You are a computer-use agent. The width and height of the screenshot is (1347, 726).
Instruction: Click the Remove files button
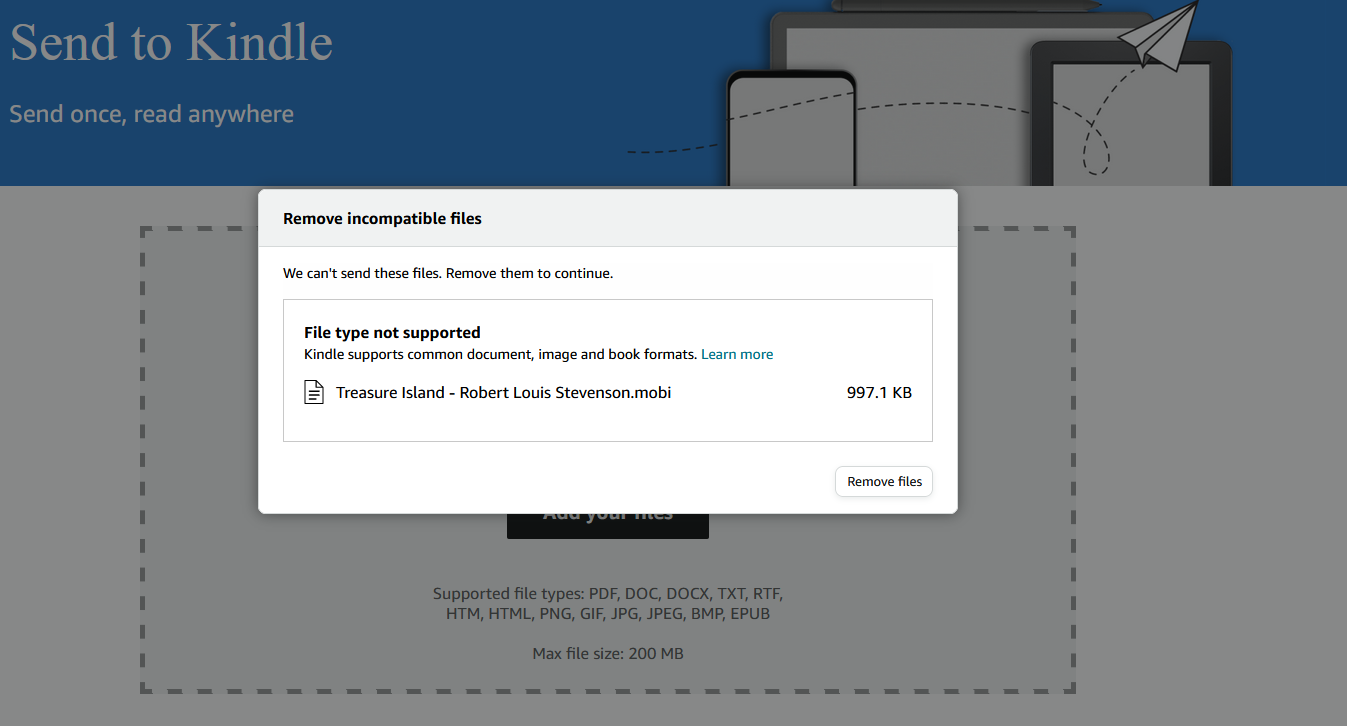click(x=884, y=482)
